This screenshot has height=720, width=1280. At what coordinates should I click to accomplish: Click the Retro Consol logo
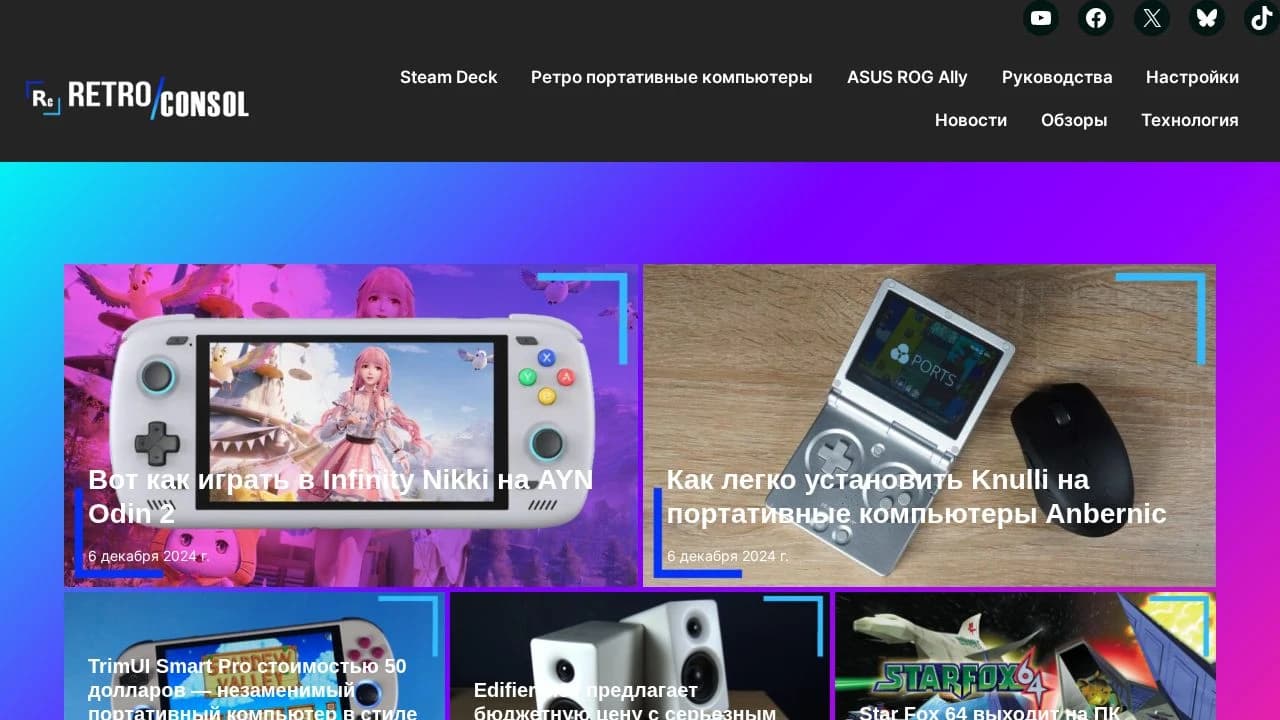(137, 98)
